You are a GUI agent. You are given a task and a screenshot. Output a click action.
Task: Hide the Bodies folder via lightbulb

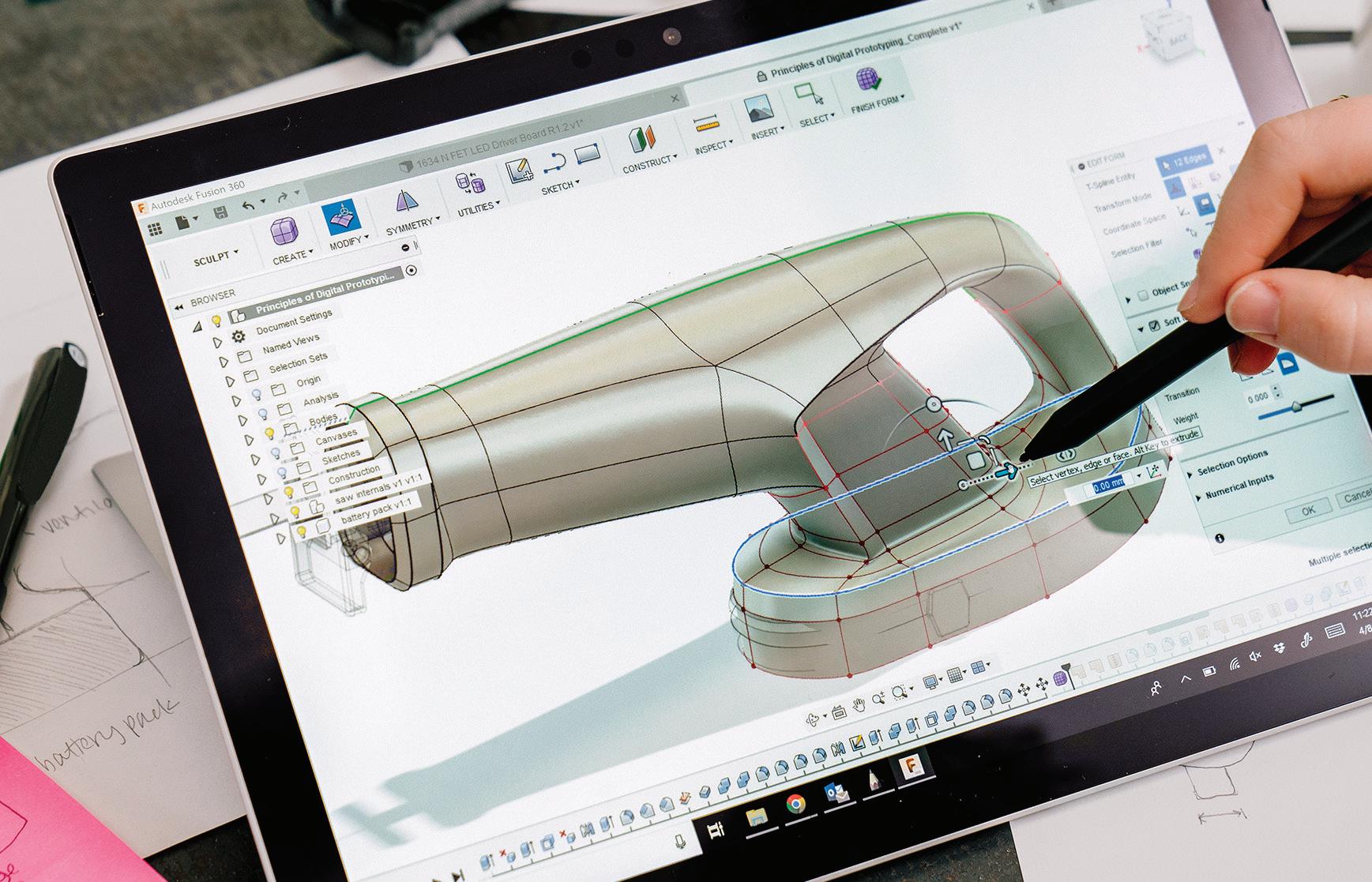click(x=269, y=433)
